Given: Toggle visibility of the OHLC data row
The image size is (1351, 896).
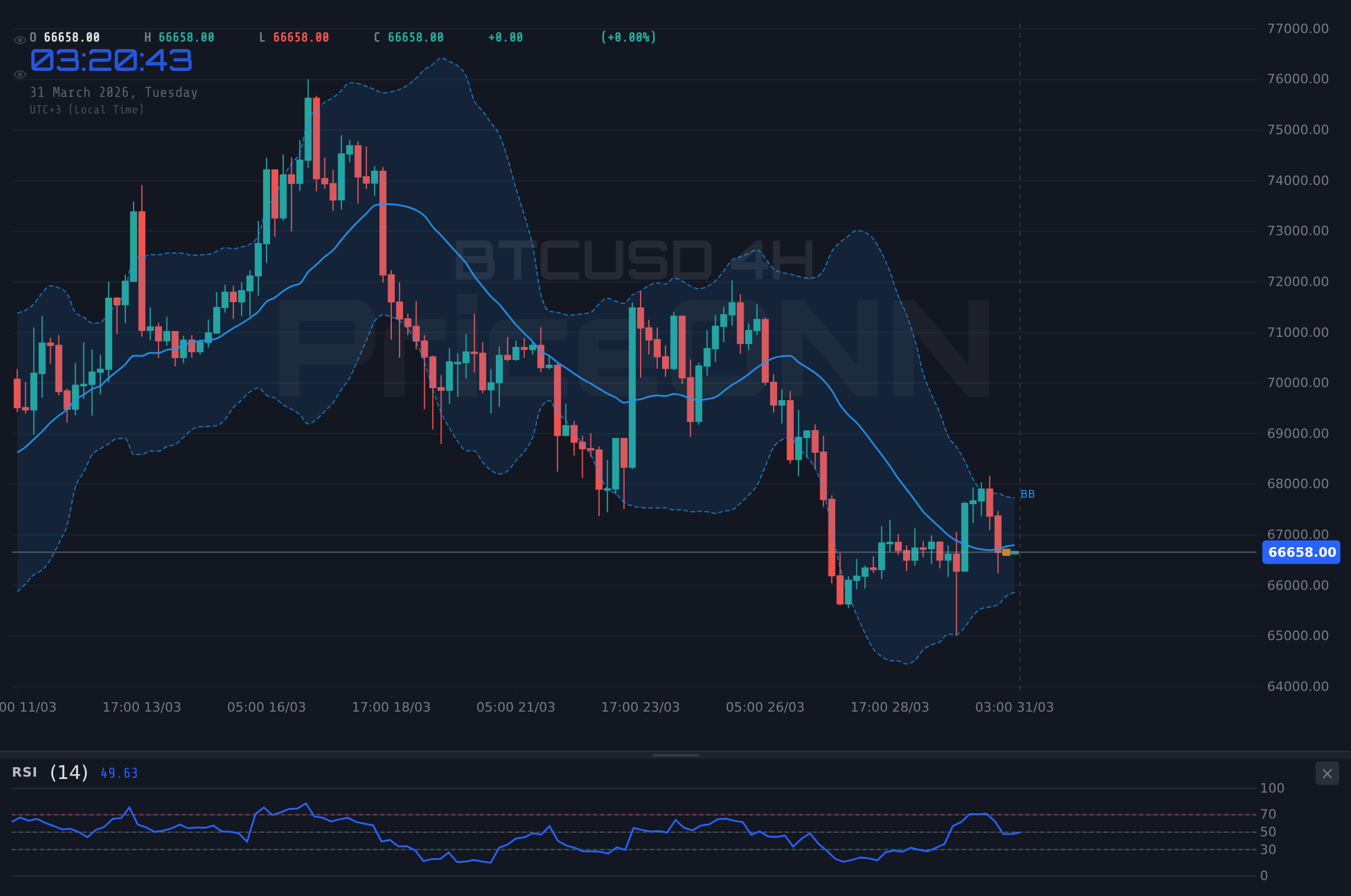Looking at the screenshot, I should [20, 40].
